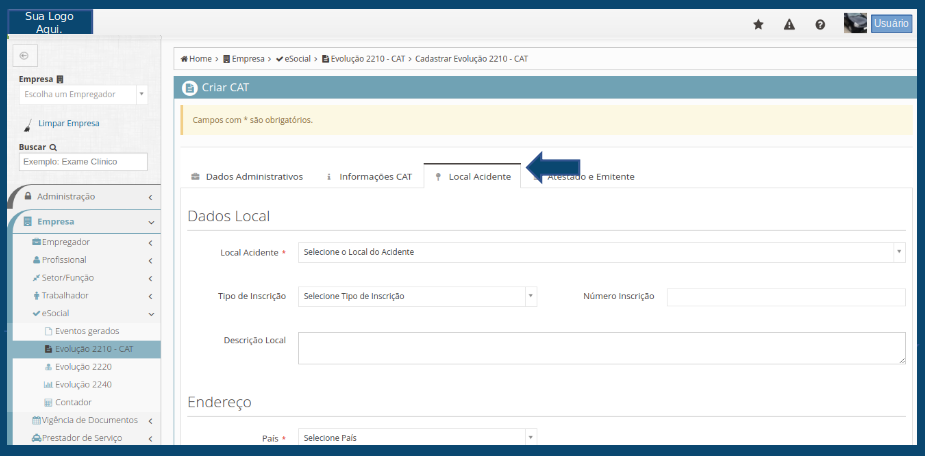Click the Limpar Empresa link

(x=68, y=124)
